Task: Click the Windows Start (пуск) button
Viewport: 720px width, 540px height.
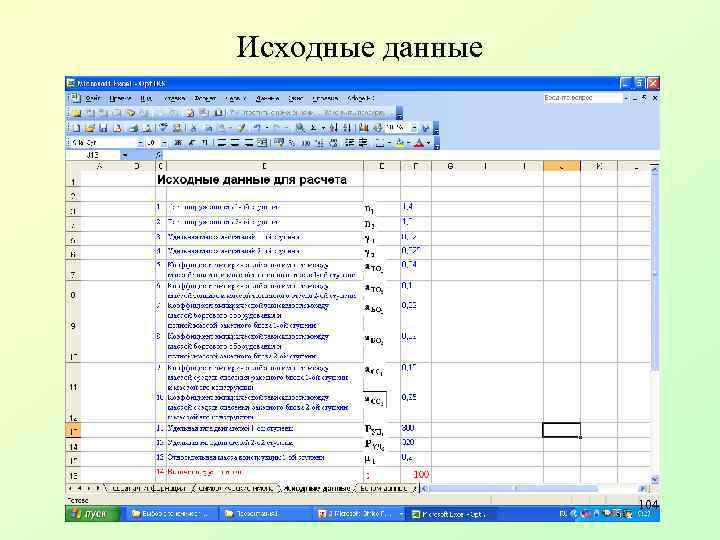Action: pyautogui.click(x=92, y=514)
